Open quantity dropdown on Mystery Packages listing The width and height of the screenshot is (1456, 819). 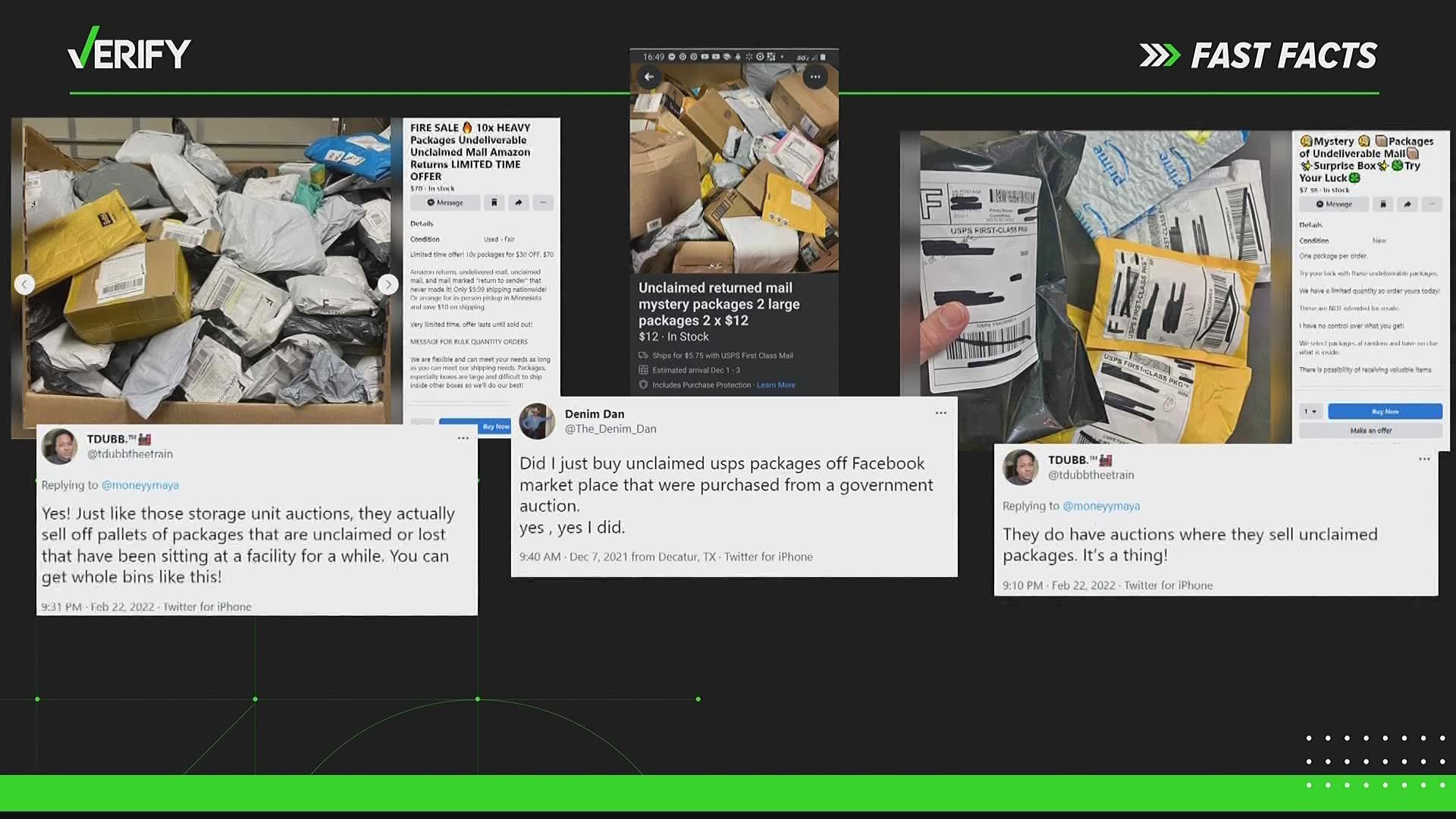point(1310,411)
